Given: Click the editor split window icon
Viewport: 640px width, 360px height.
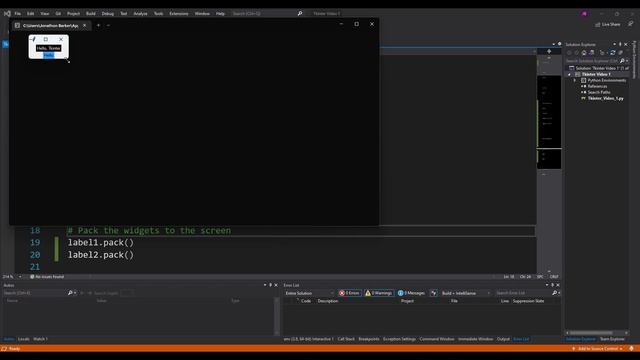Looking at the screenshot, I should [x=549, y=51].
